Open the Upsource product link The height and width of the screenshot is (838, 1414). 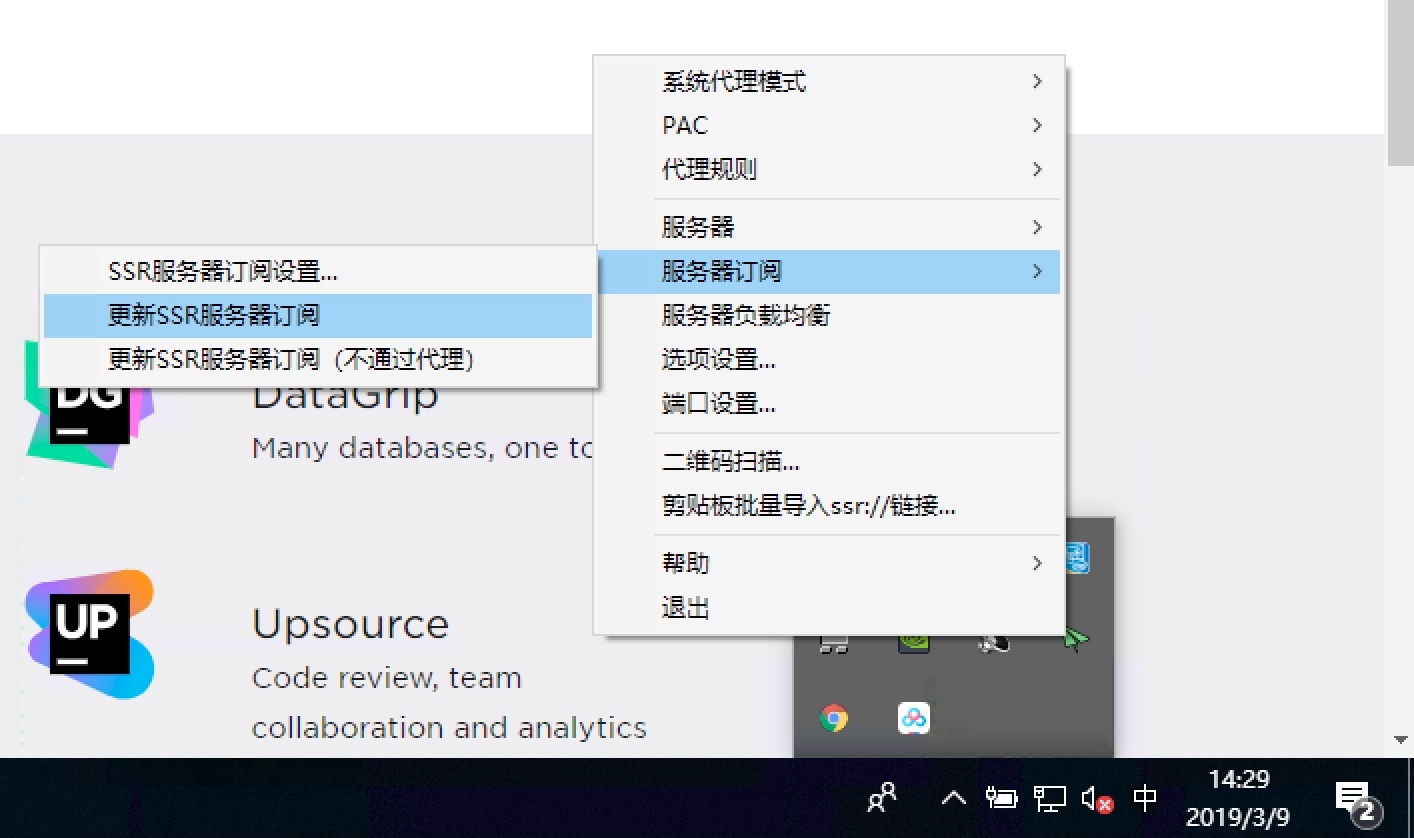[350, 624]
